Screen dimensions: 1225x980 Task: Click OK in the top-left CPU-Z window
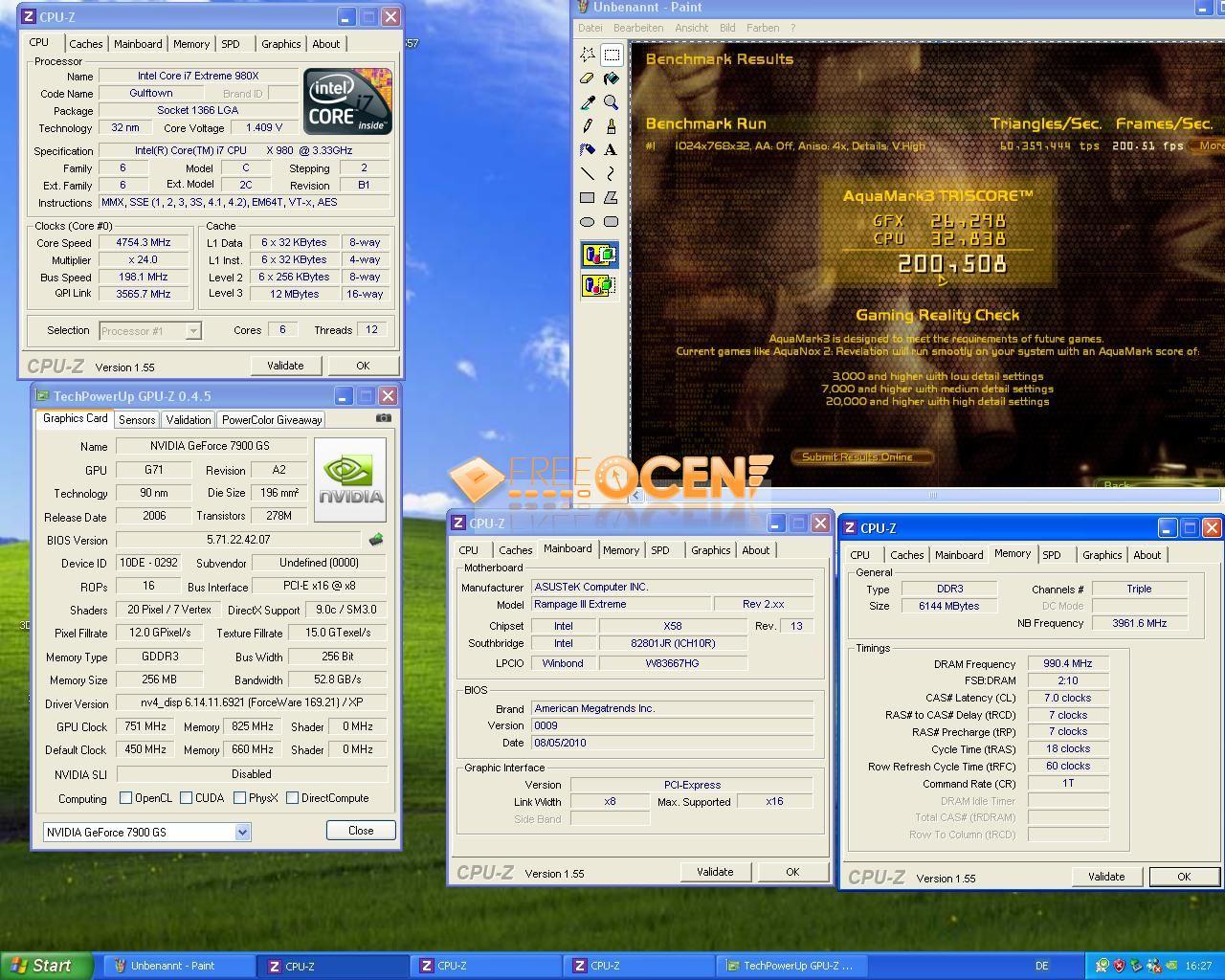click(x=363, y=366)
